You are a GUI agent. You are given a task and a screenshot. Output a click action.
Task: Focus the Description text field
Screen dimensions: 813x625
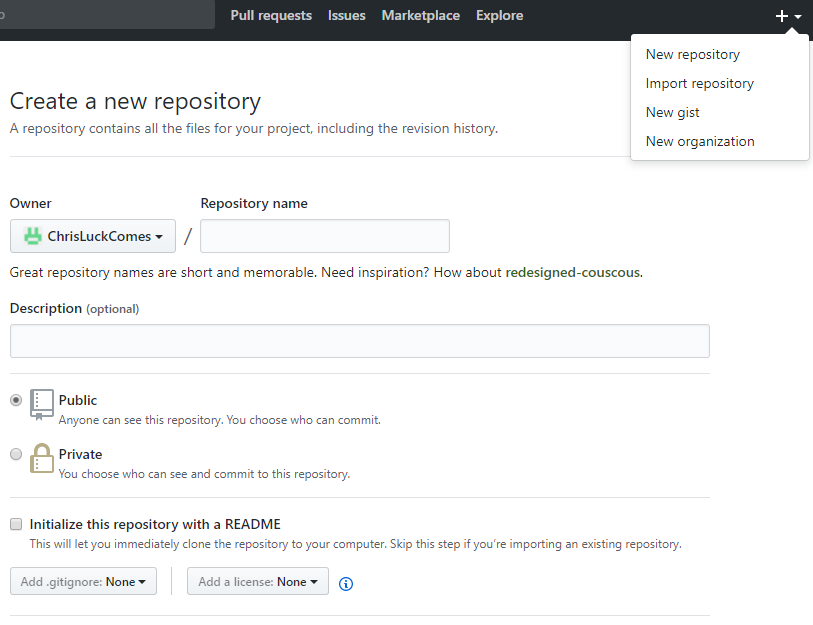[x=360, y=341]
